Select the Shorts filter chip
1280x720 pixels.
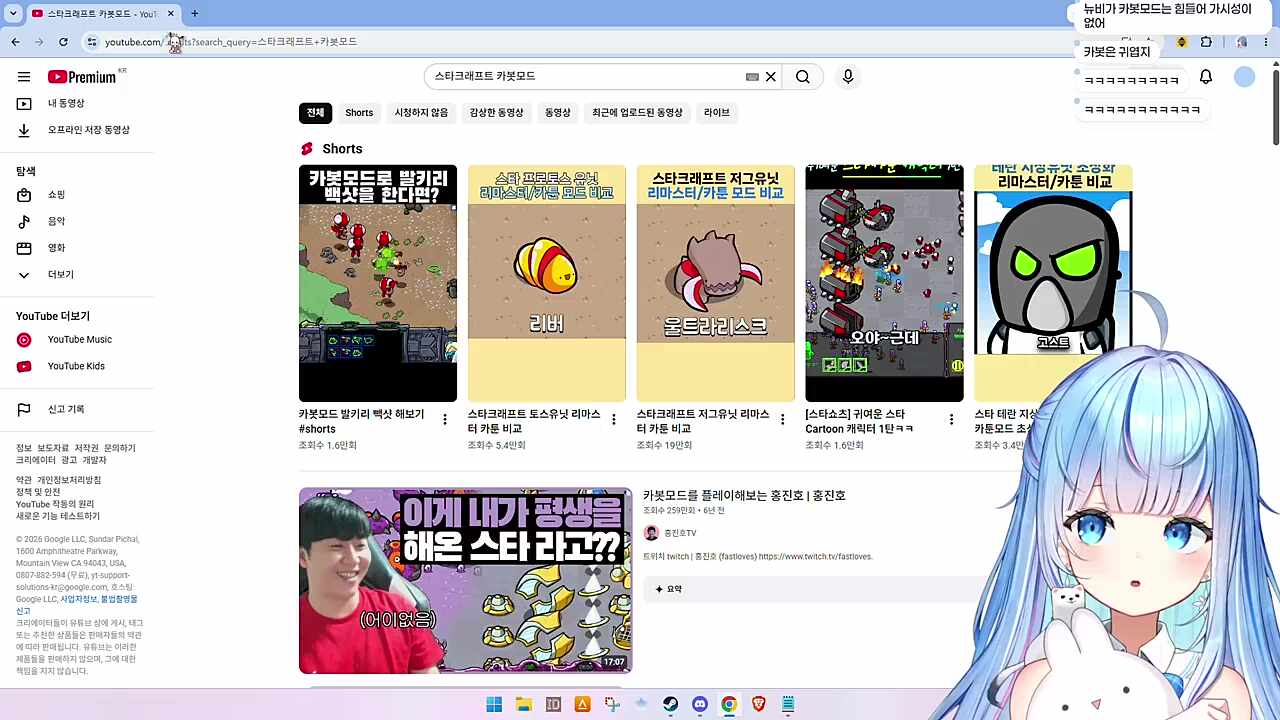point(359,113)
